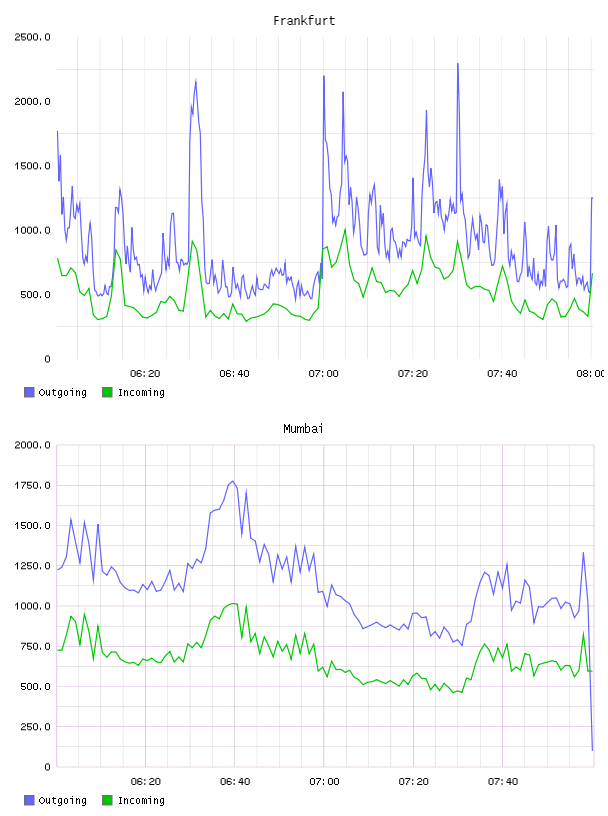
Task: Click the Mumbai outgoing peak near 06:40
Action: [233, 481]
